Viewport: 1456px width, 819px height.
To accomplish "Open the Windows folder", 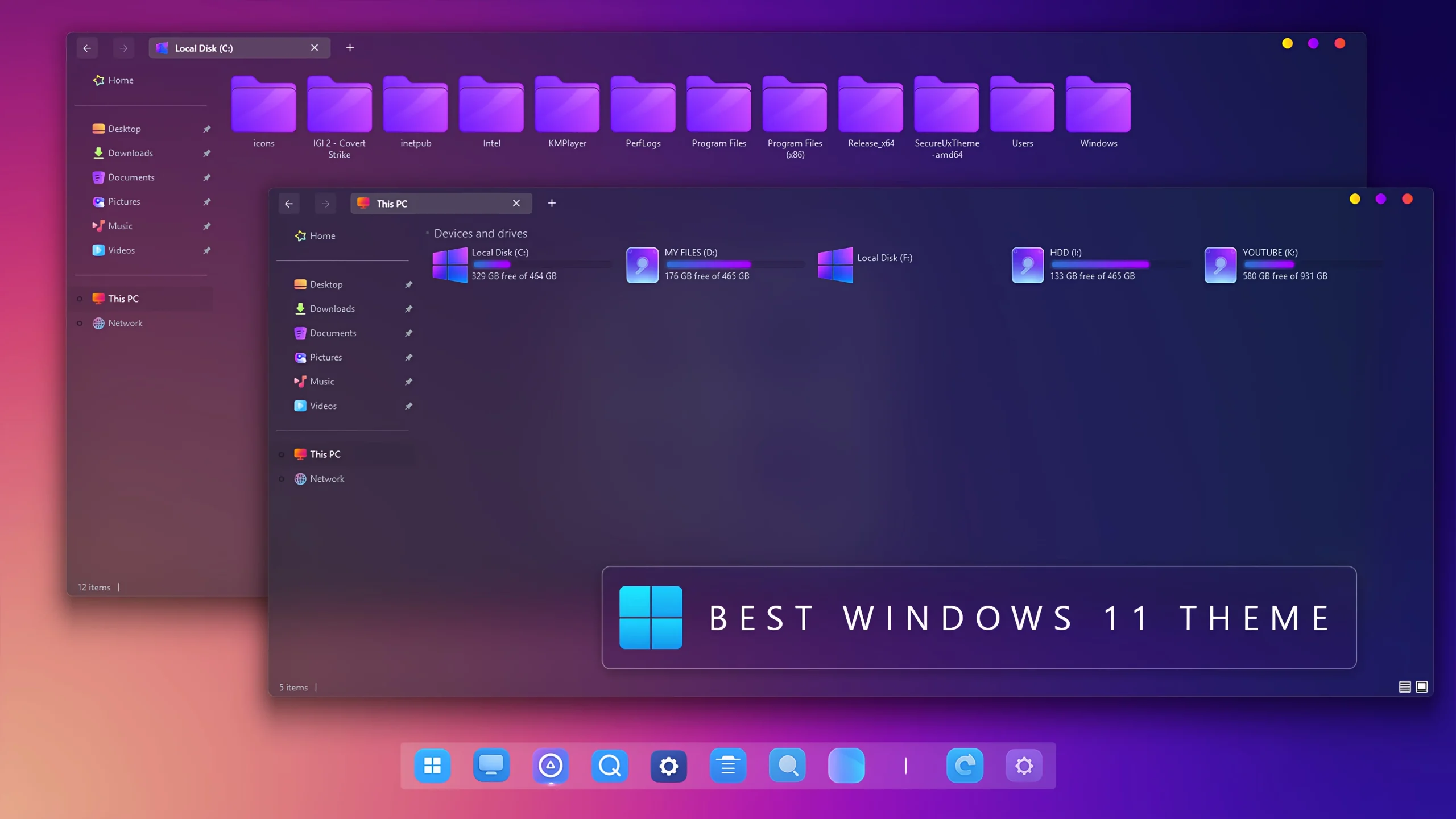I will click(x=1098, y=112).
